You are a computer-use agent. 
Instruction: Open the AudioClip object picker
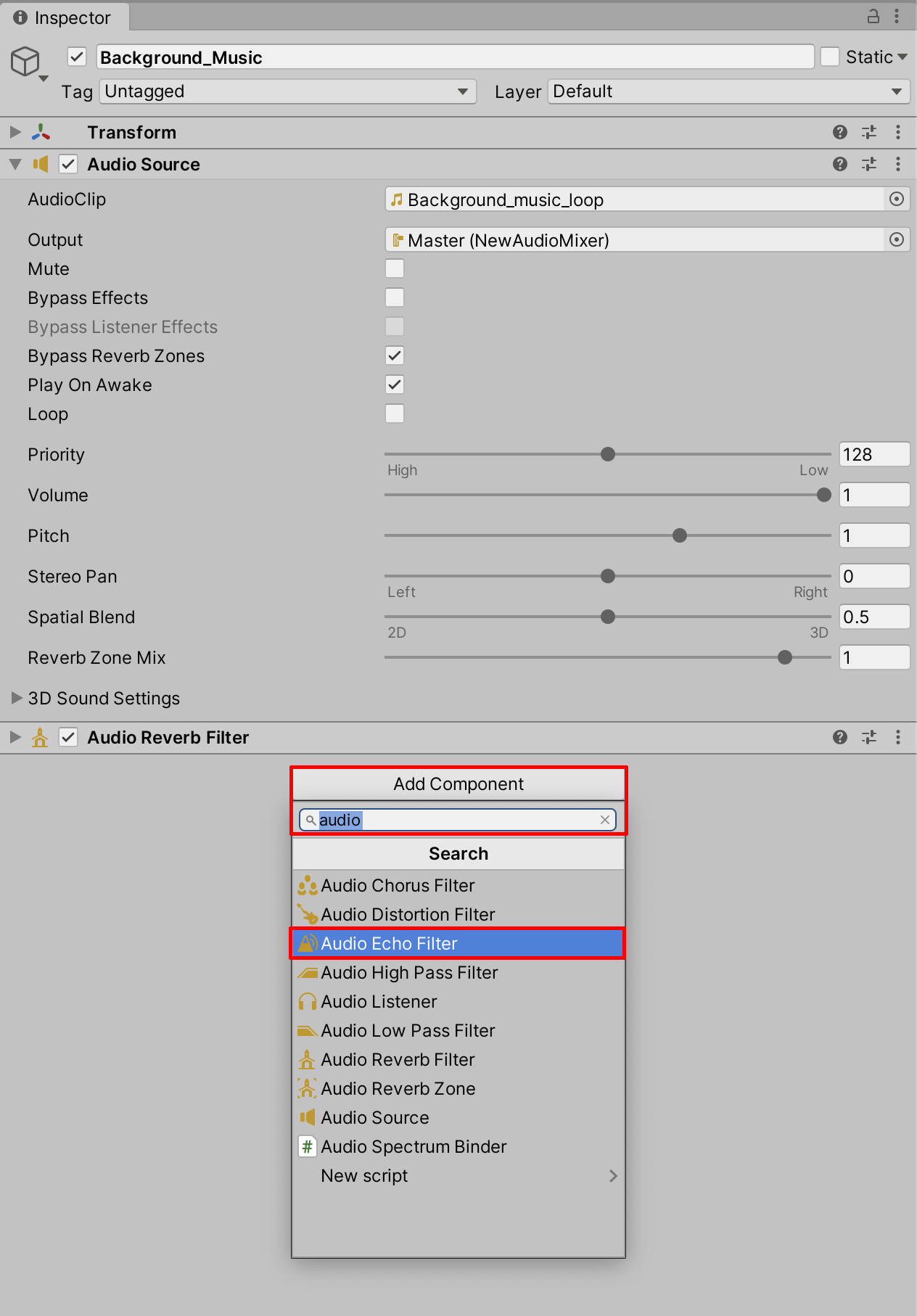tap(897, 199)
